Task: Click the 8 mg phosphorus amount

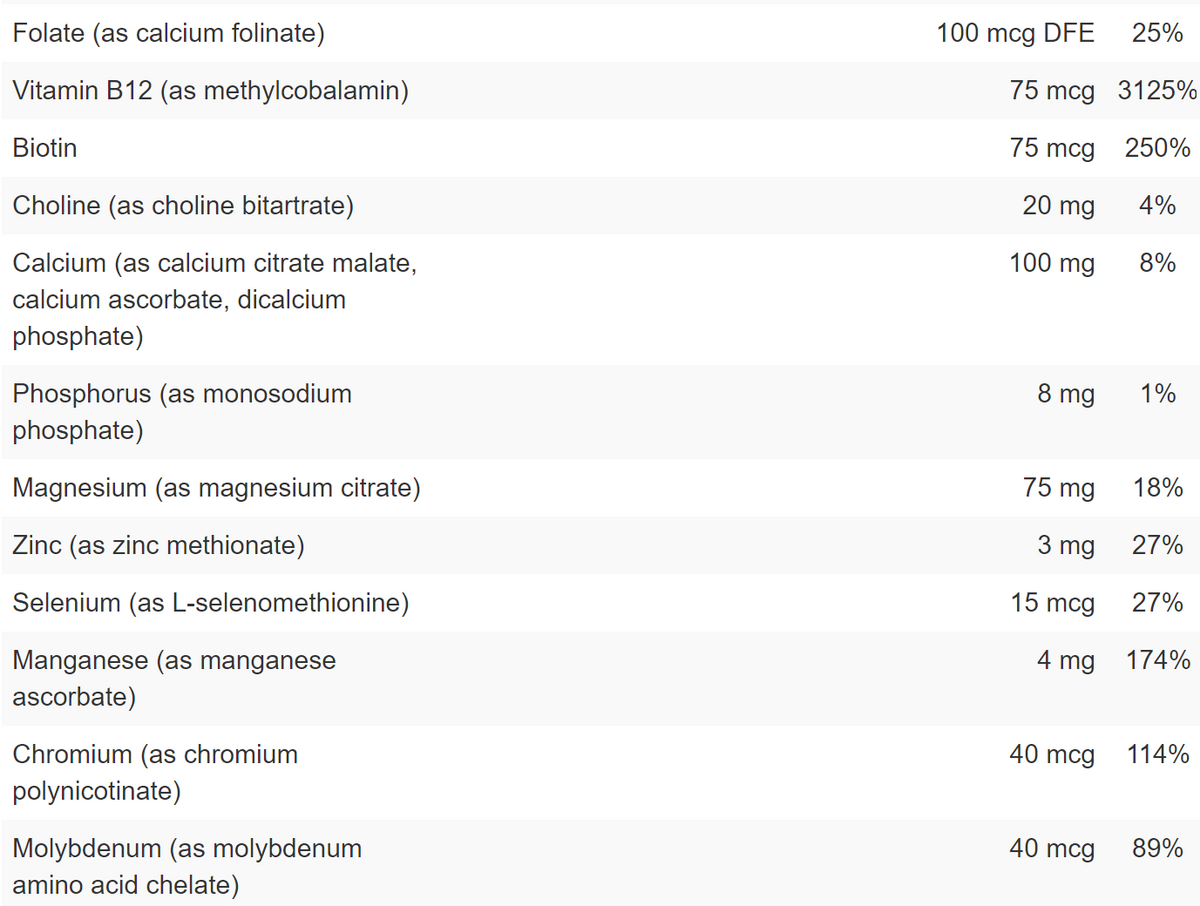Action: point(1066,394)
